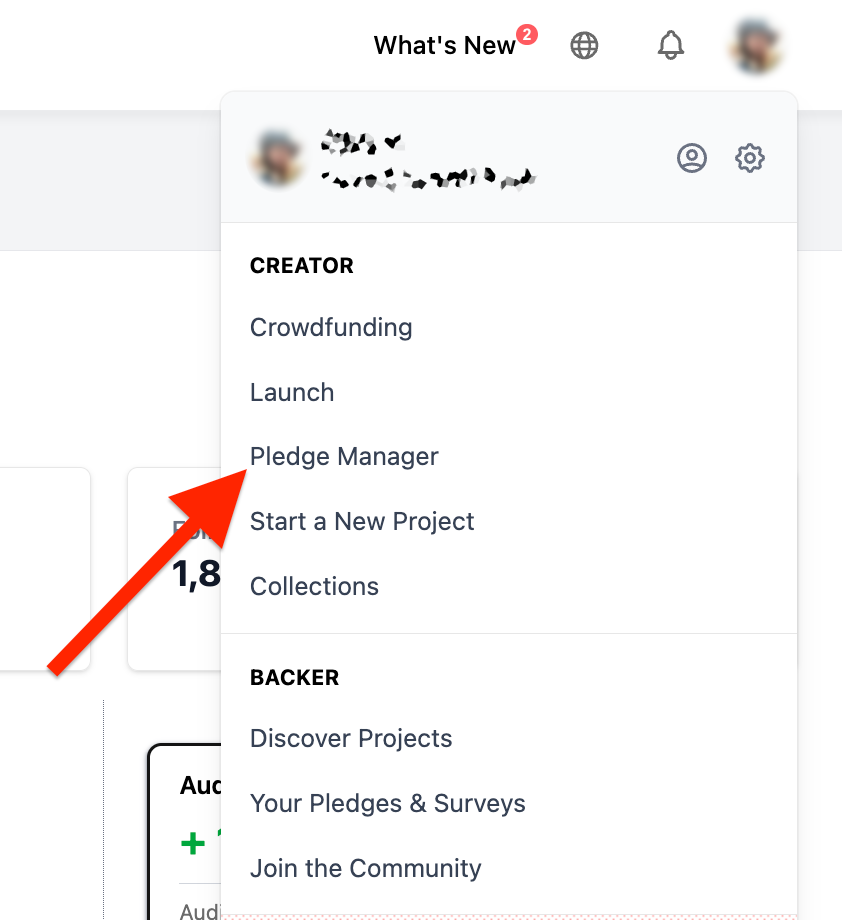Click the BACKER section heading

pyautogui.click(x=294, y=677)
